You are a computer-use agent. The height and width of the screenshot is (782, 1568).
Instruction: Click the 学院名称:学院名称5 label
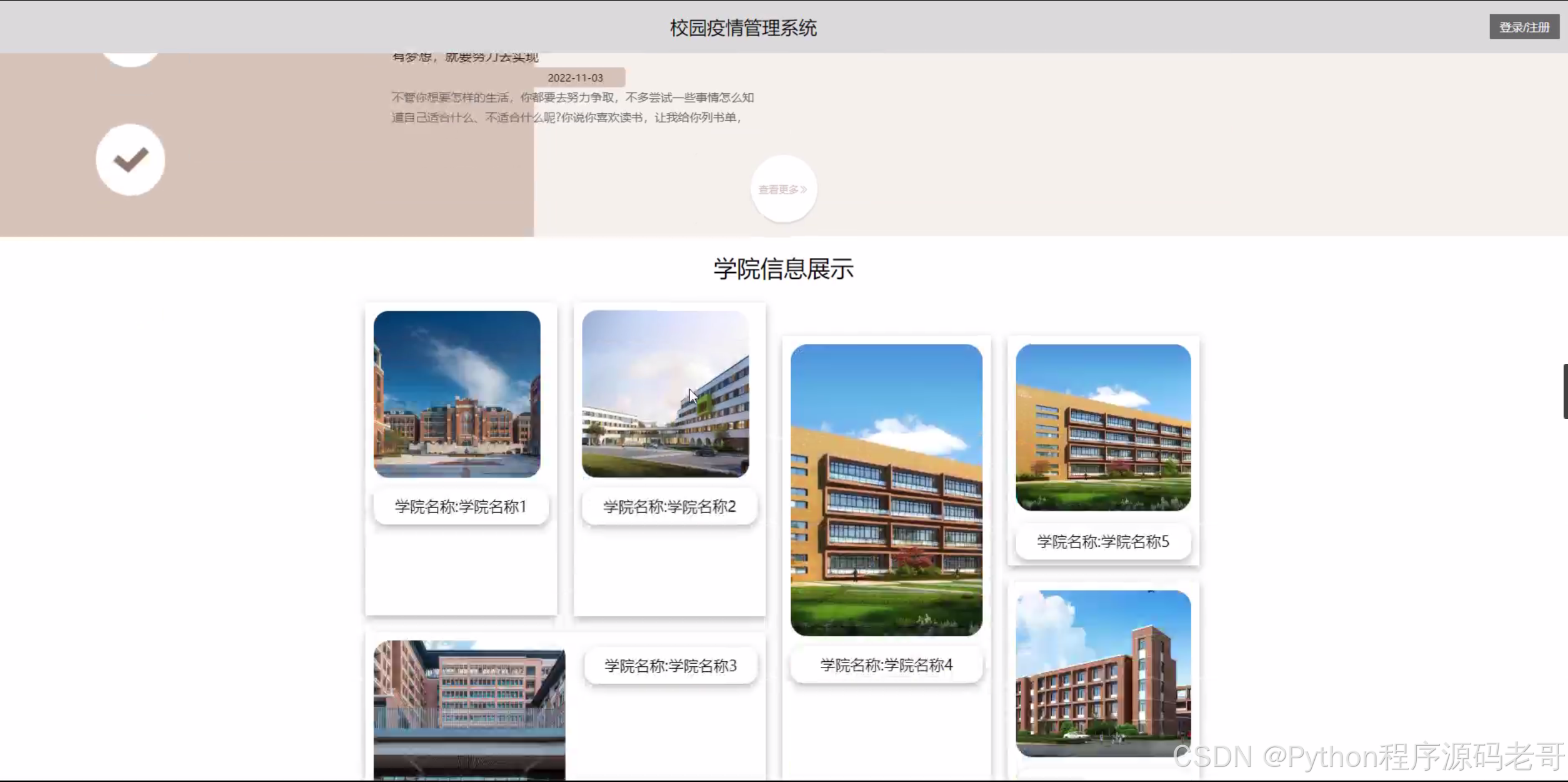click(x=1103, y=541)
